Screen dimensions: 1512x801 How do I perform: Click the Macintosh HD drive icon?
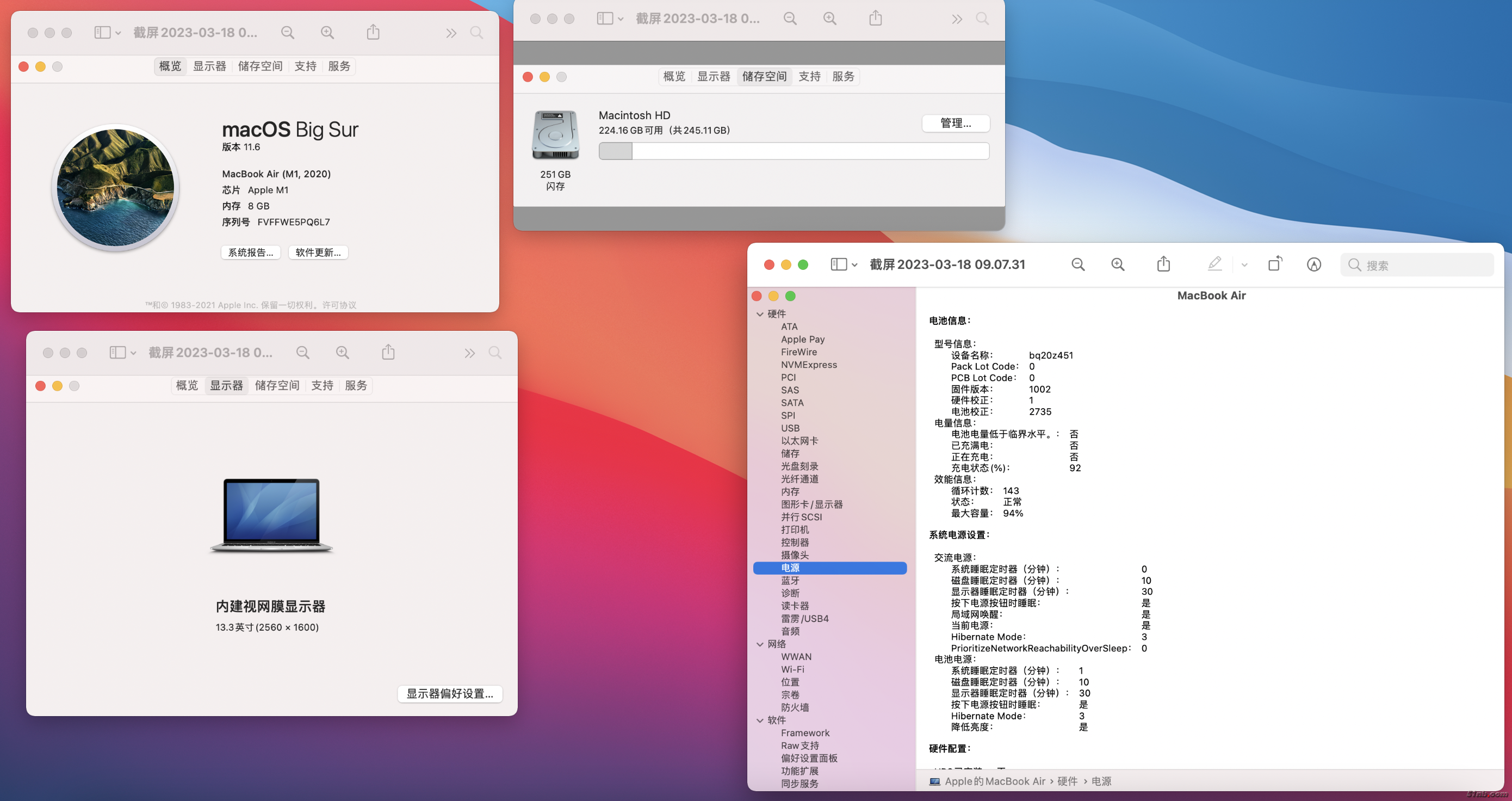coord(555,135)
